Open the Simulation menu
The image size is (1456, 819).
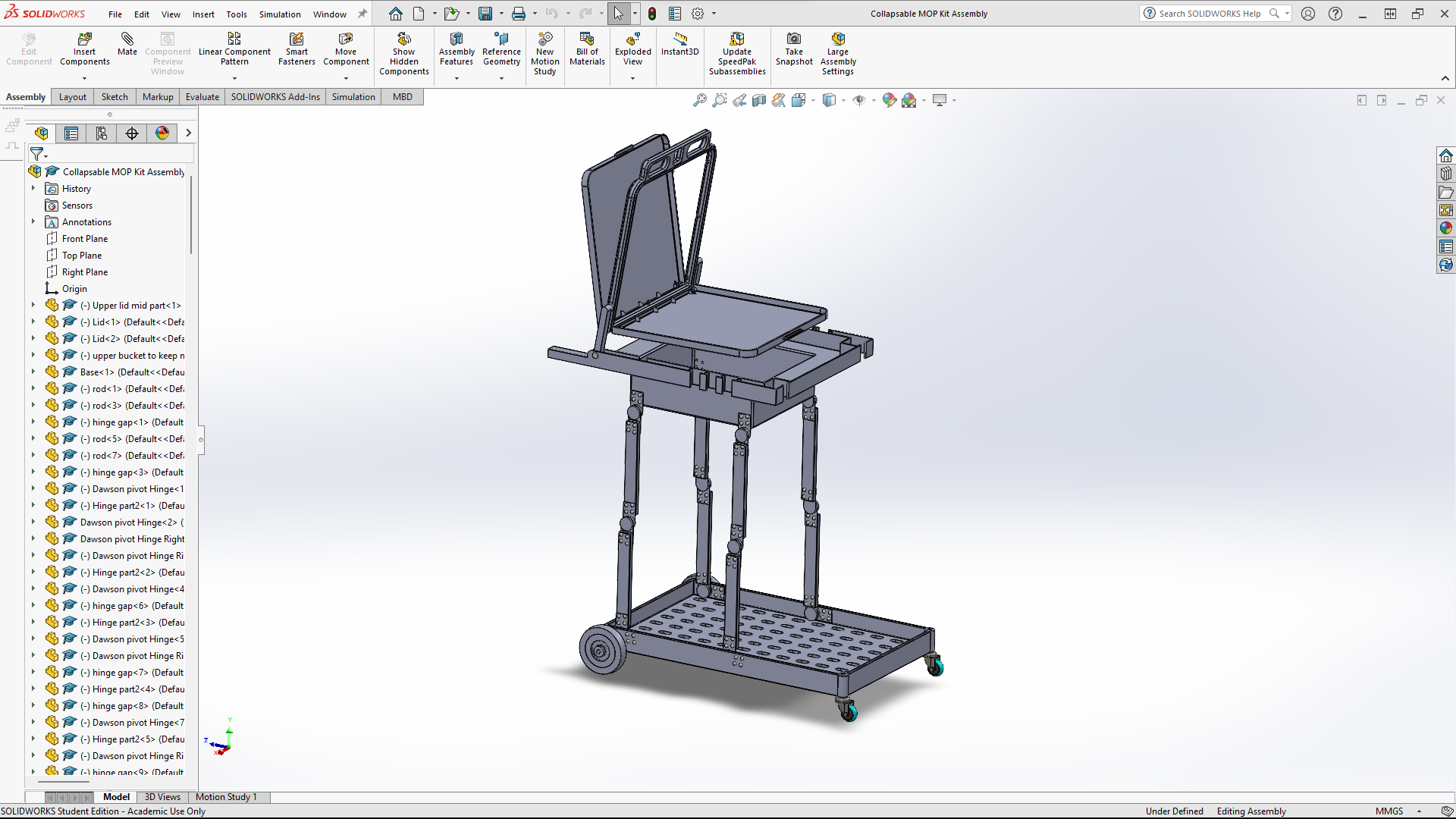click(x=280, y=14)
